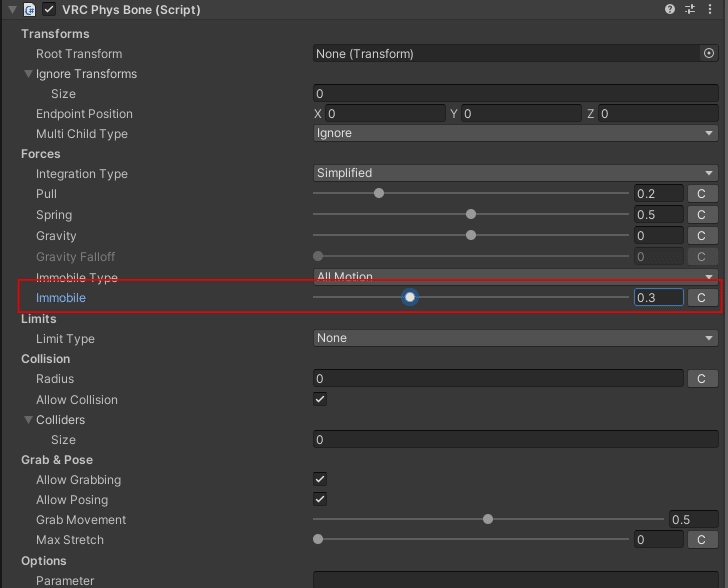The image size is (728, 588).
Task: Click the Gravity property label
Action: [x=56, y=236]
